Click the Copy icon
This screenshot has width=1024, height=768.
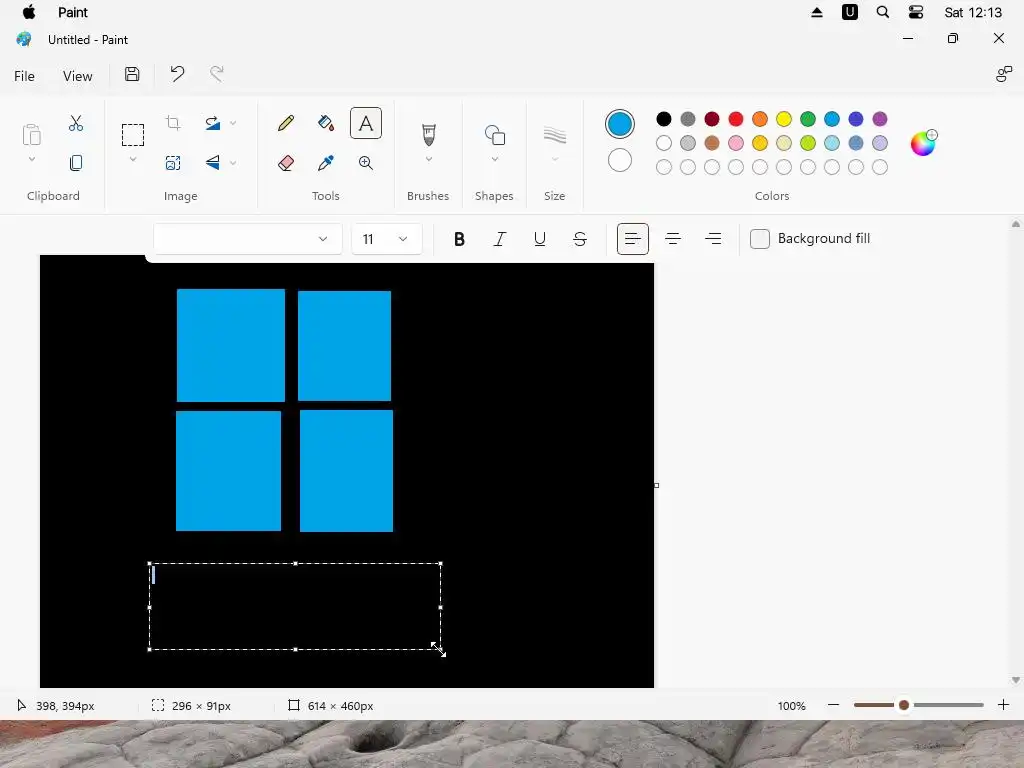76,163
